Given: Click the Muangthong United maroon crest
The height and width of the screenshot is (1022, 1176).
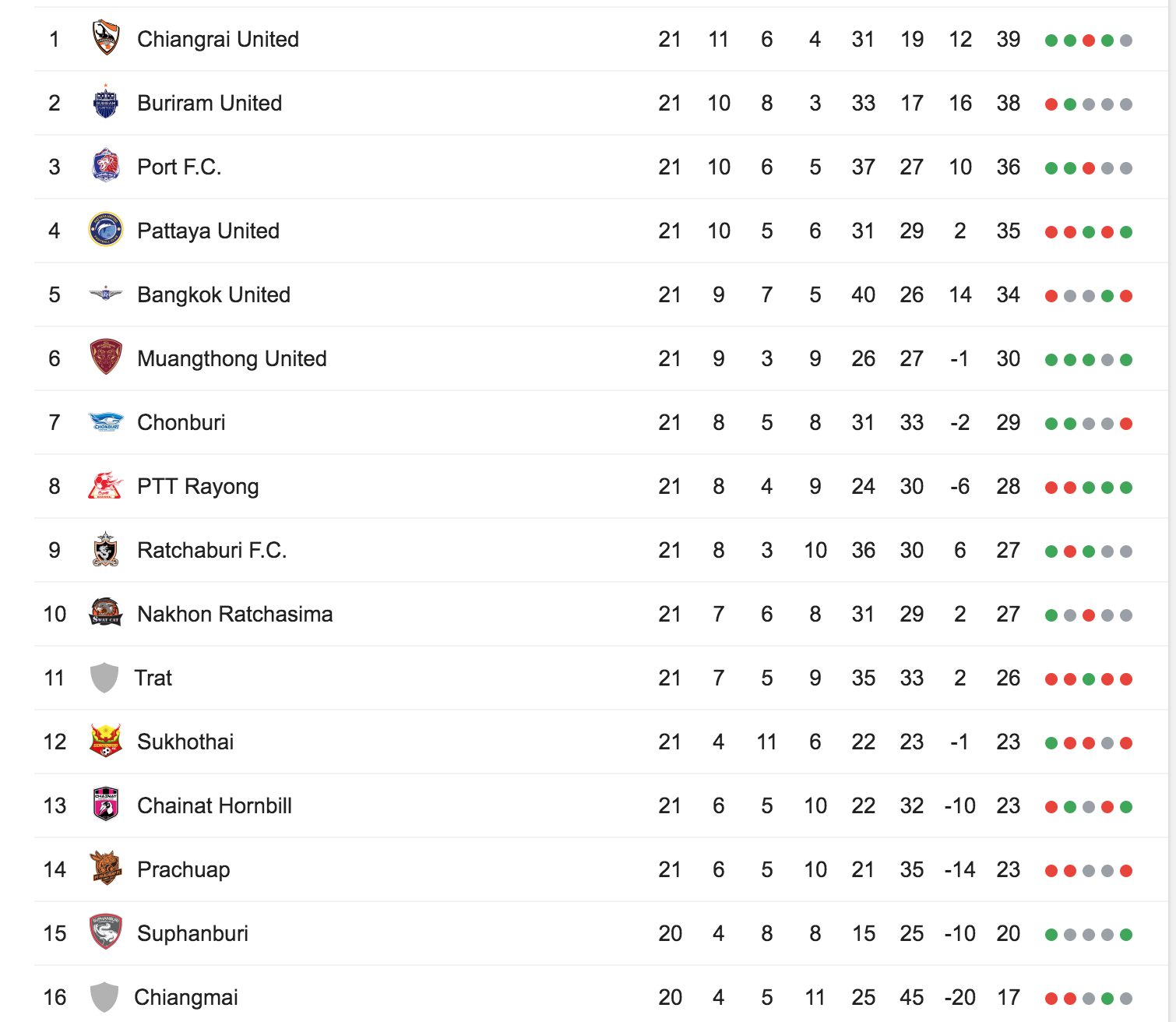Looking at the screenshot, I should [x=105, y=358].
